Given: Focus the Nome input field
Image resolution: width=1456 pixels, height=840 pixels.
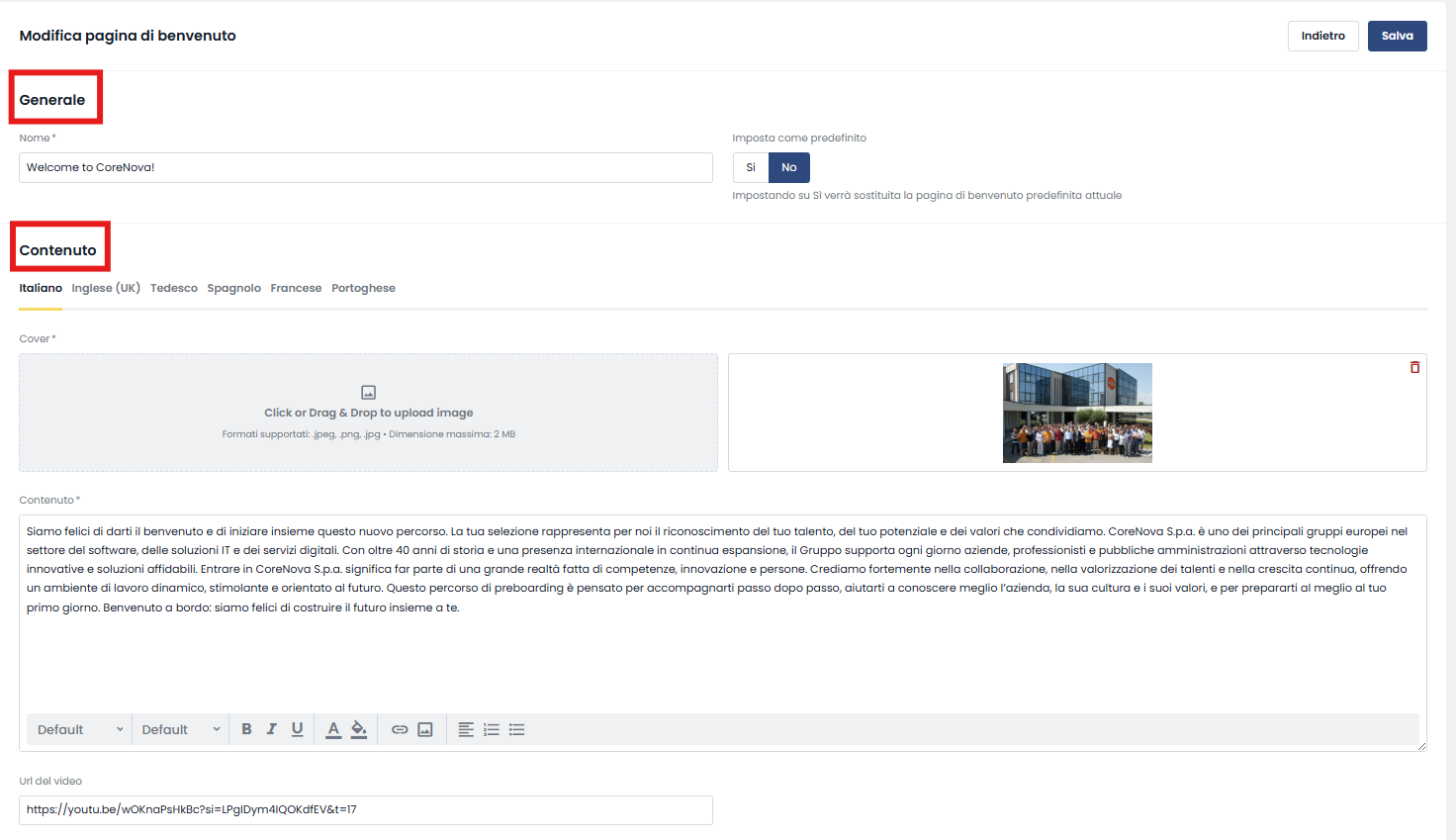Looking at the screenshot, I should [366, 167].
